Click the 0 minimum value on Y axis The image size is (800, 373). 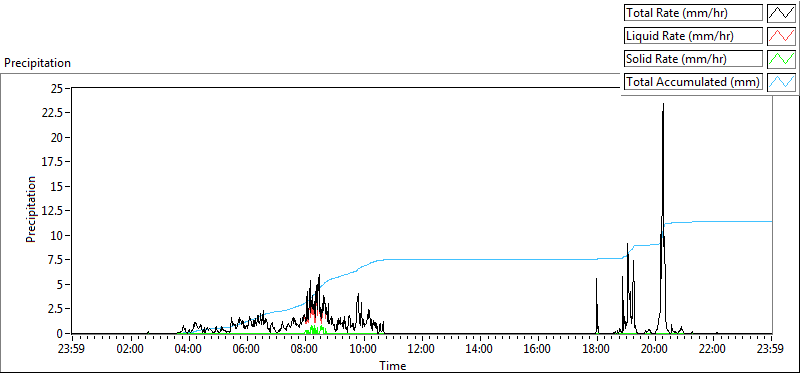click(x=60, y=333)
